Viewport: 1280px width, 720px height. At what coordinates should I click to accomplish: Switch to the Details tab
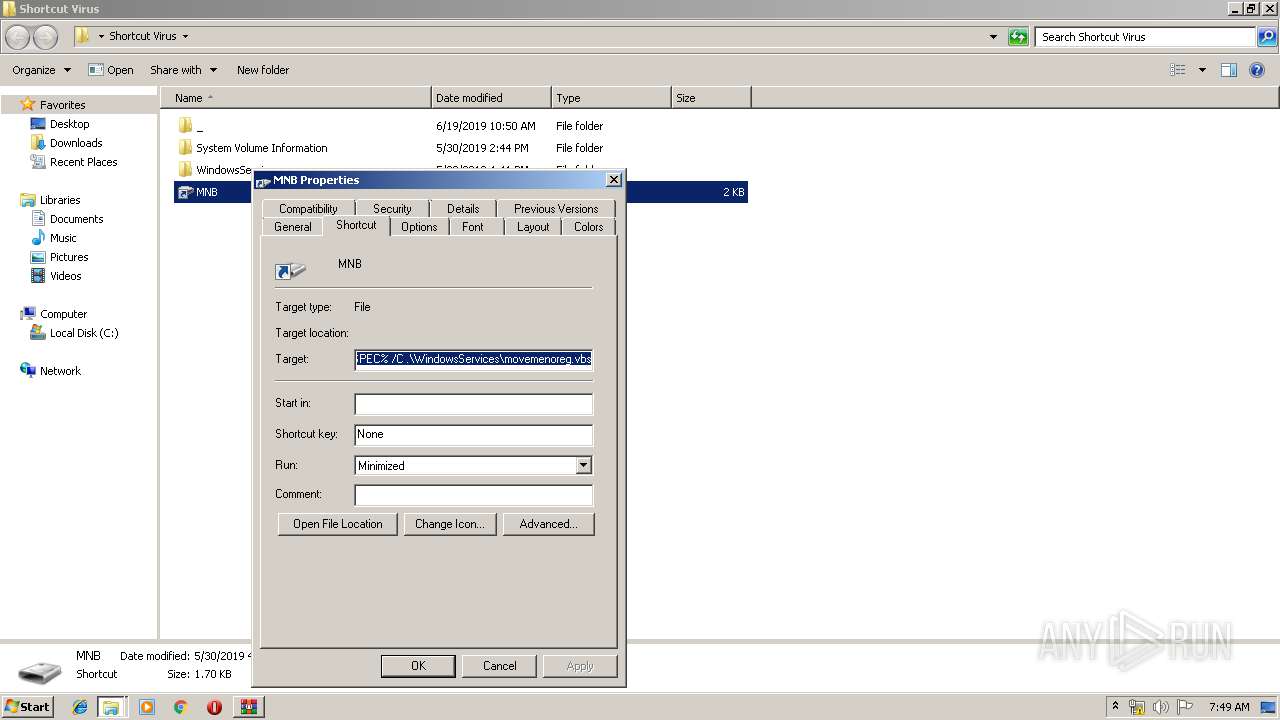(463, 208)
